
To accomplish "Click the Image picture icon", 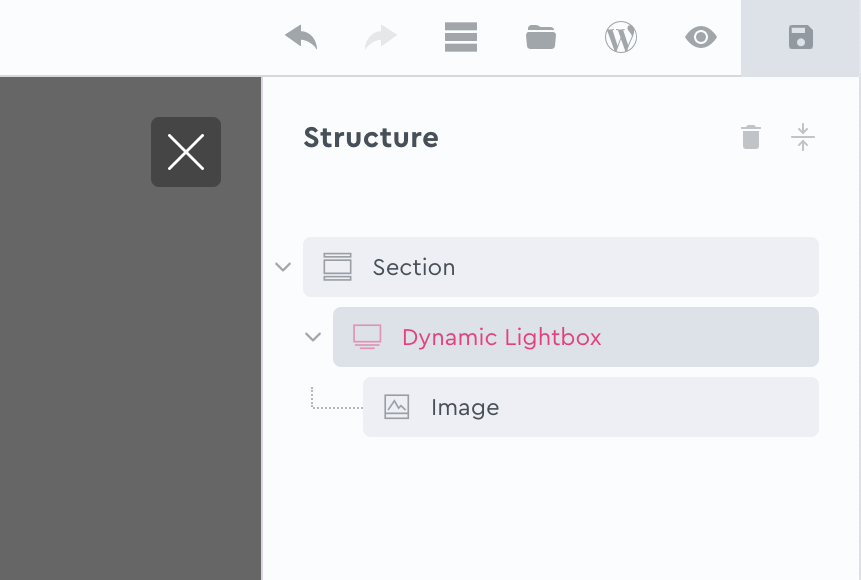I will click(x=397, y=407).
